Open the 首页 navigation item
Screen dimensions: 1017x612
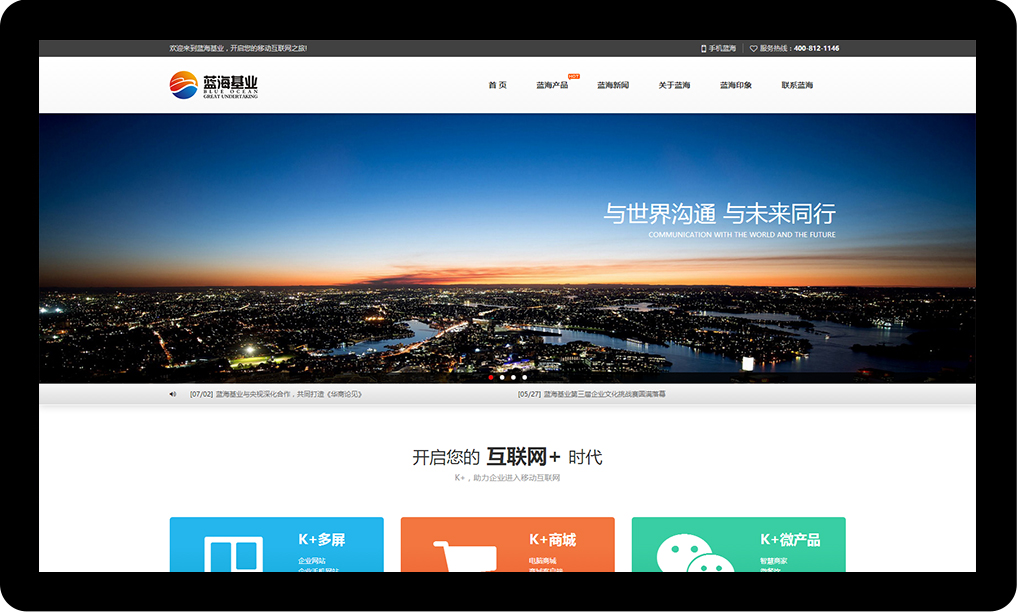click(497, 85)
